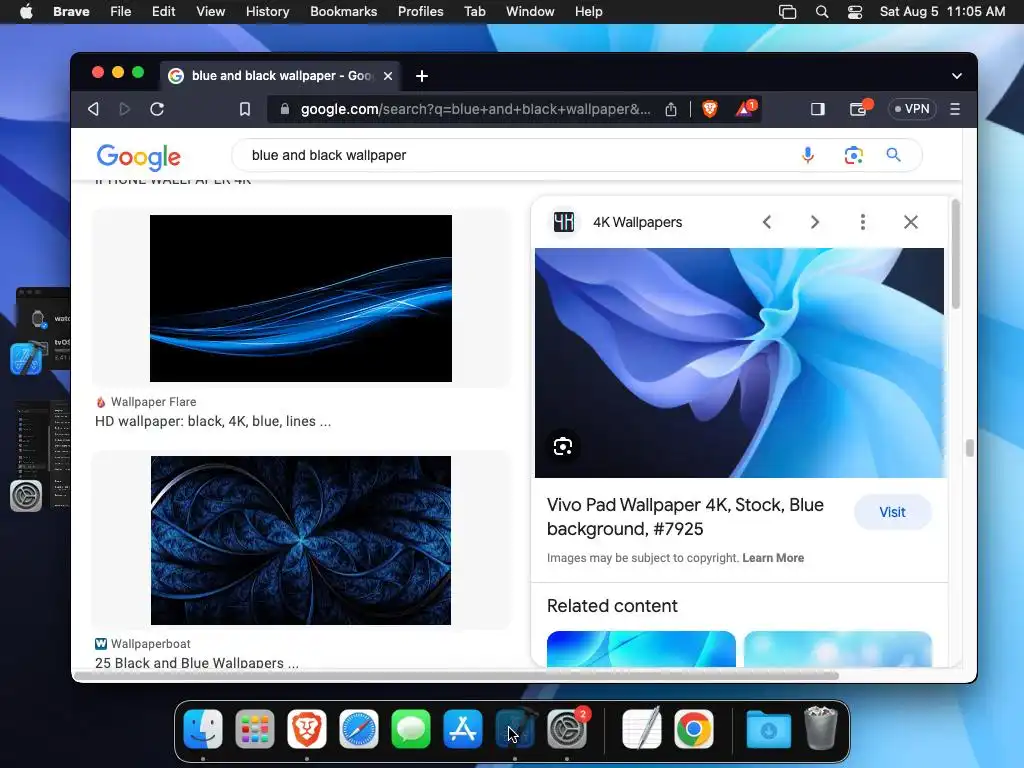Click the horizontal page scrollbar

point(456,675)
